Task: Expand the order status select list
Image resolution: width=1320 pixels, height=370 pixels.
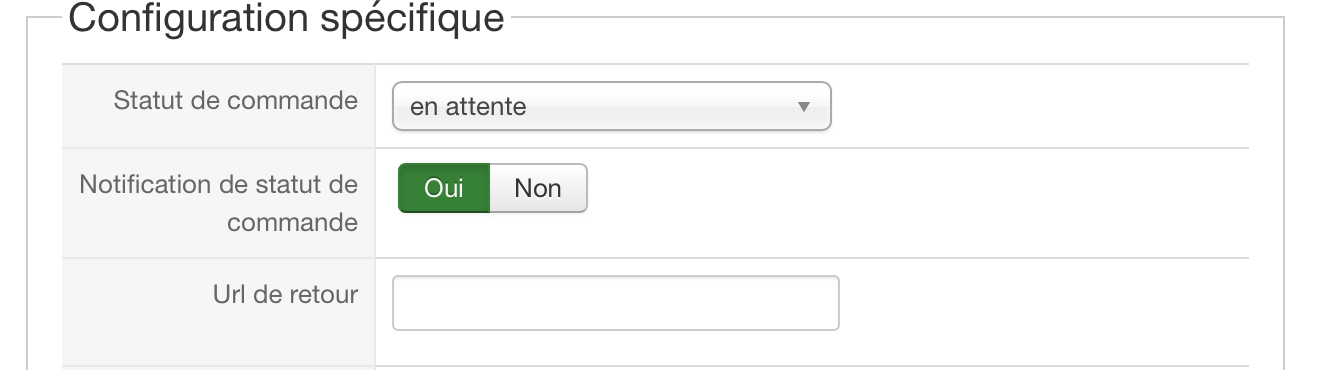Action: click(x=611, y=106)
